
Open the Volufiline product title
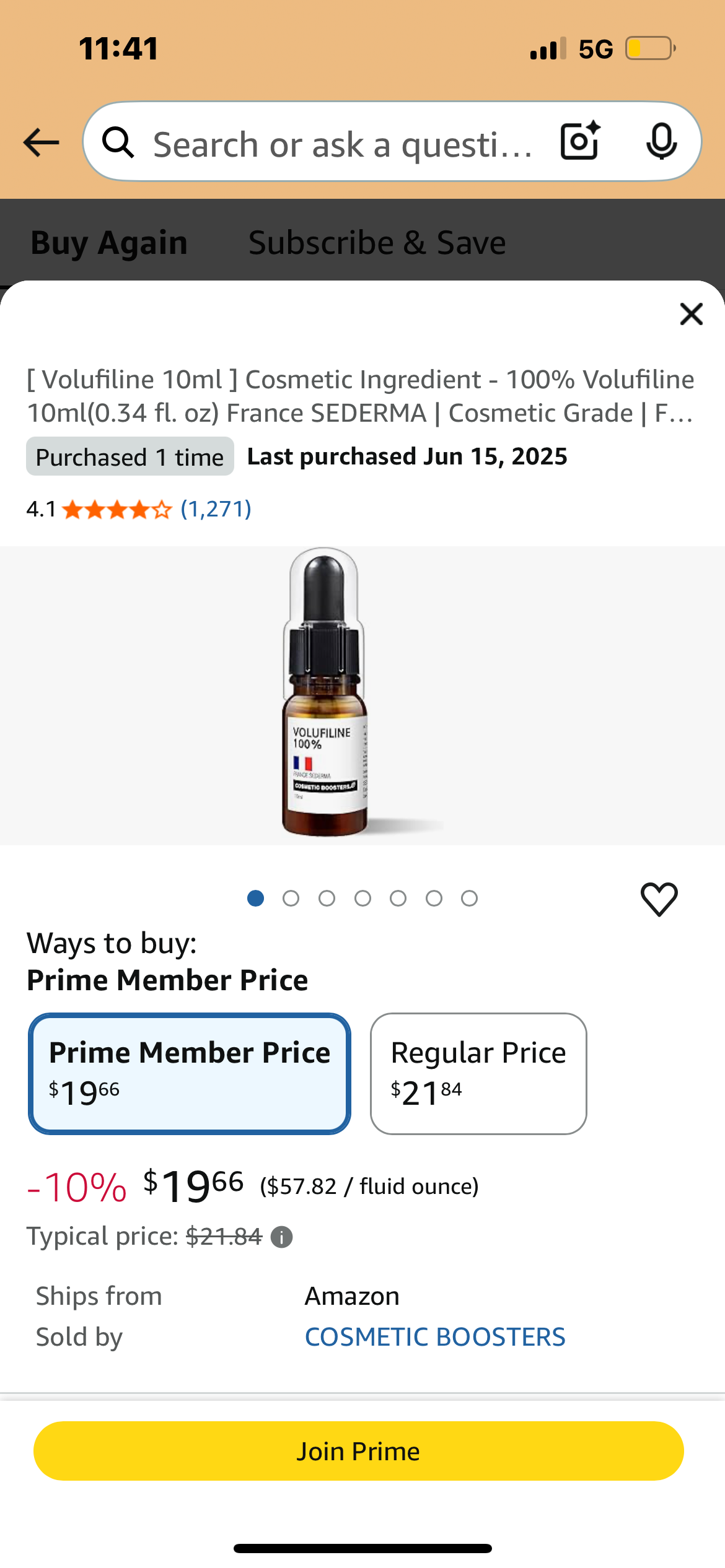[x=361, y=396]
